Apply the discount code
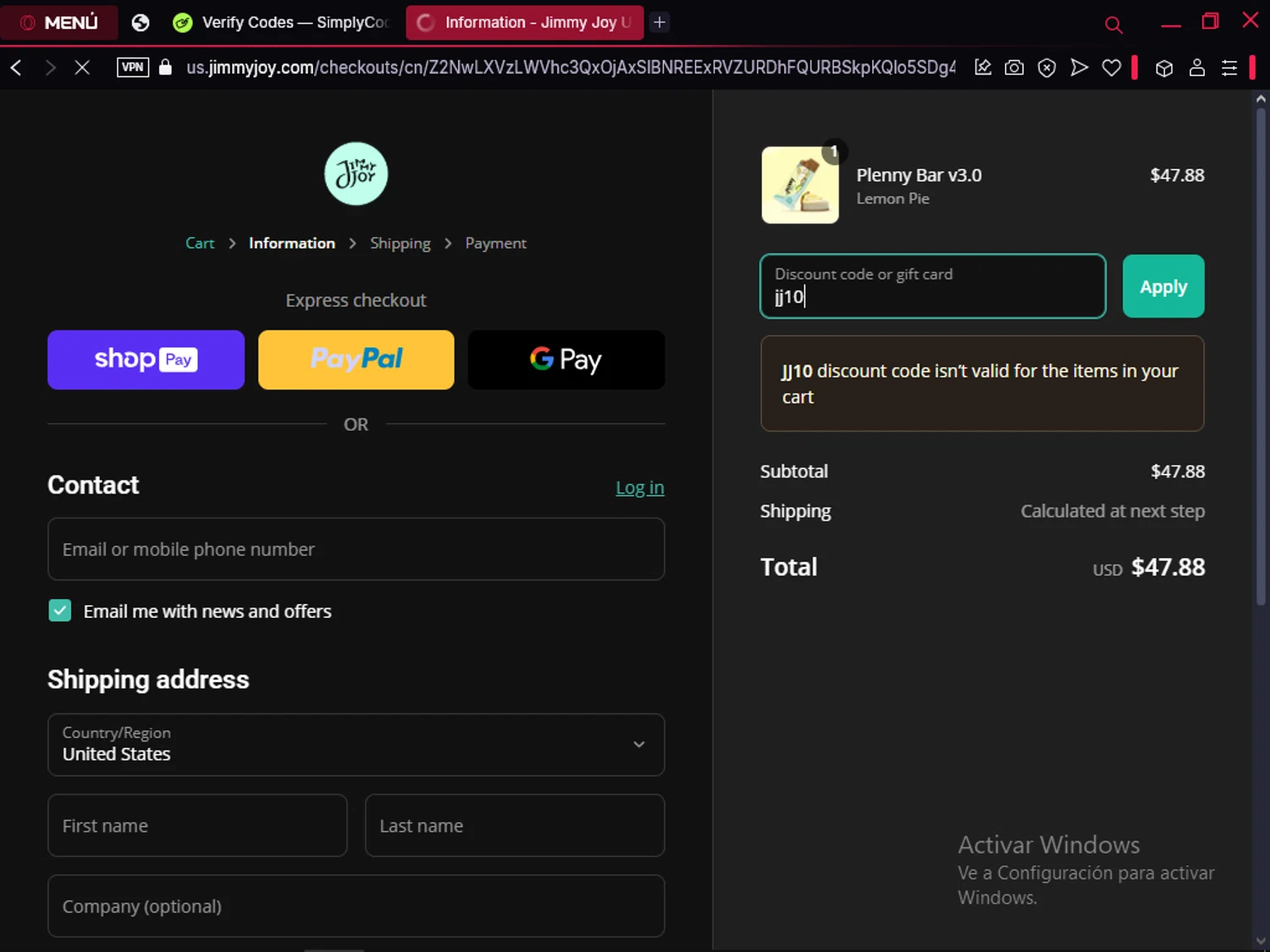The image size is (1270, 952). point(1163,286)
